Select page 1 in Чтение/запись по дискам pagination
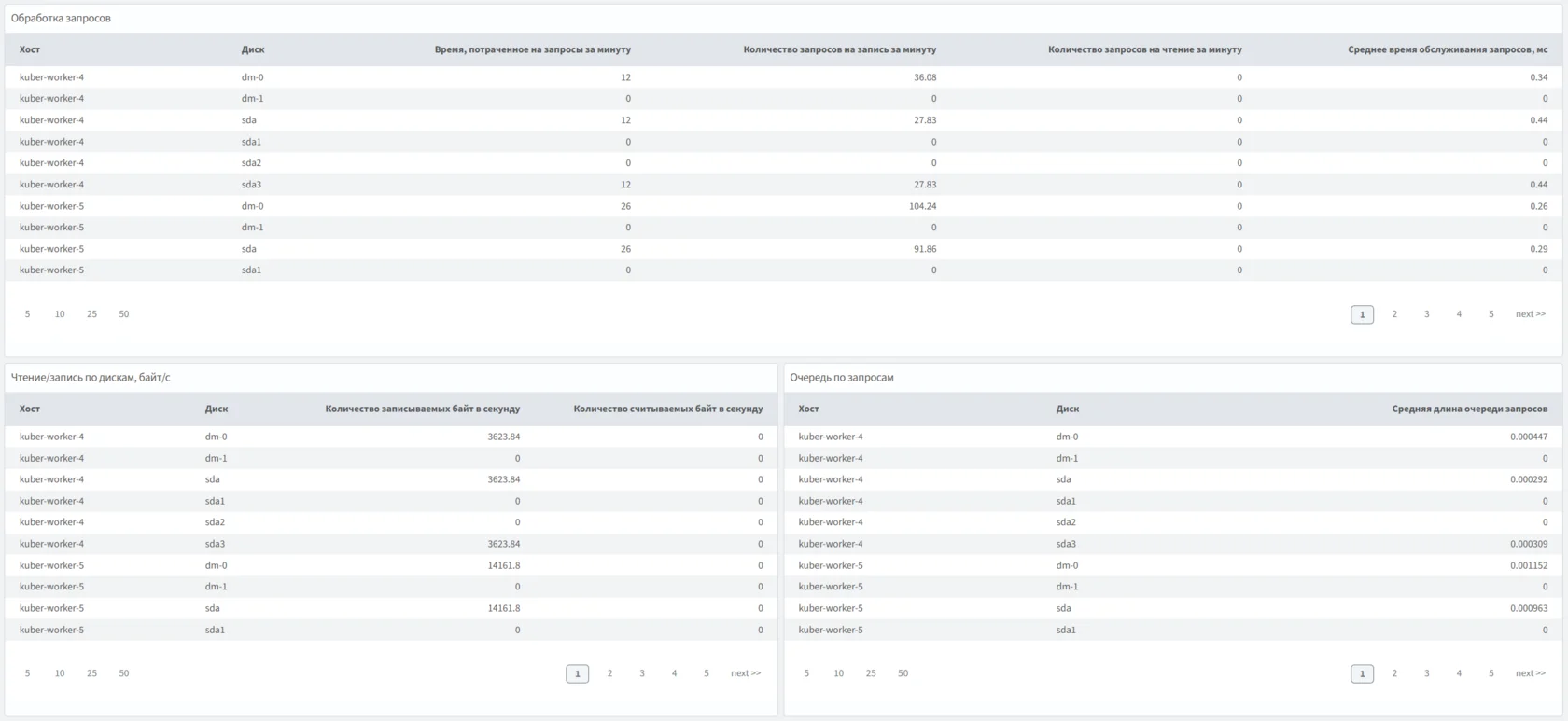 pyautogui.click(x=577, y=673)
